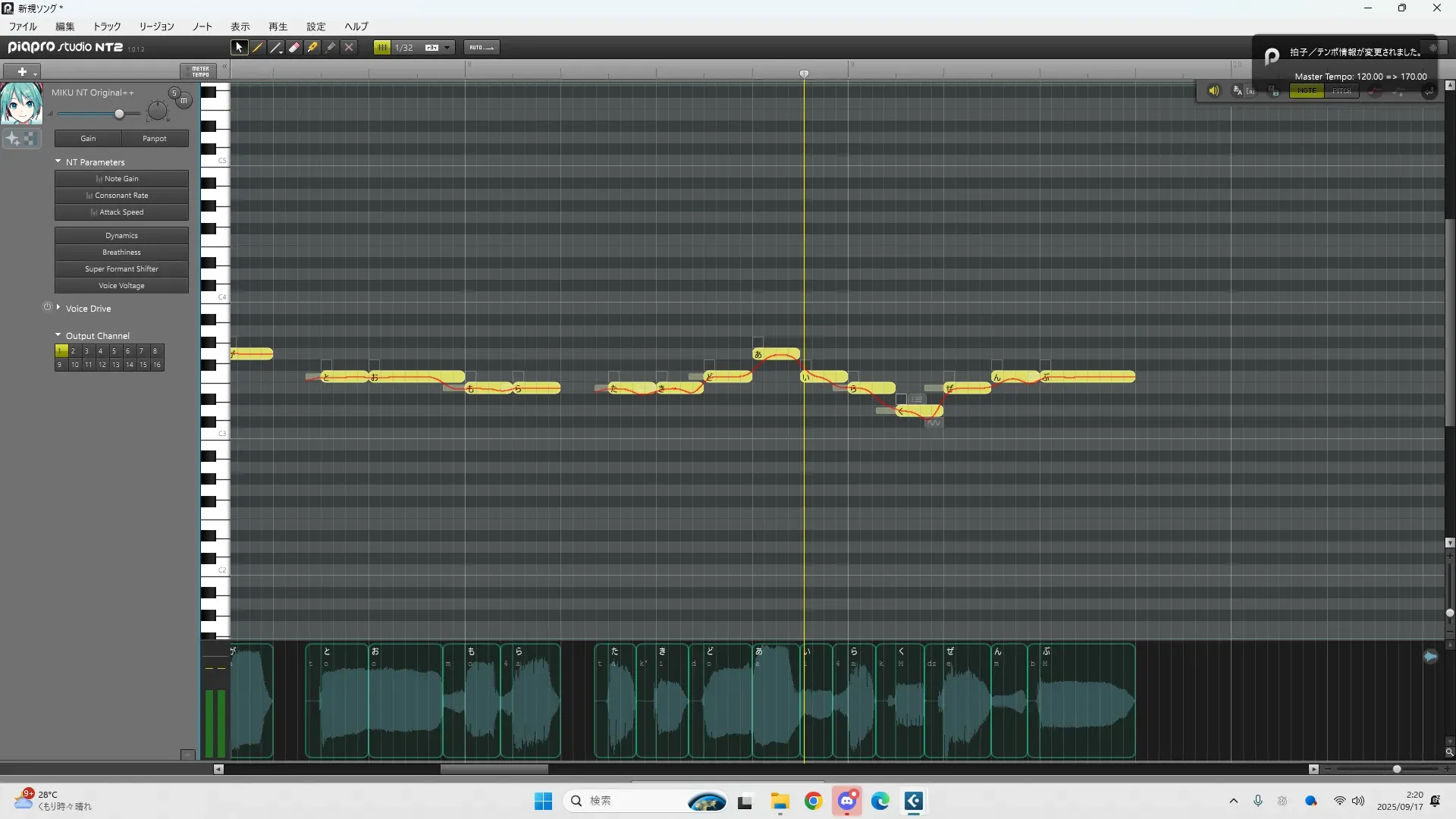Click the track volume slider knob
The image size is (1456, 819).
click(x=119, y=114)
